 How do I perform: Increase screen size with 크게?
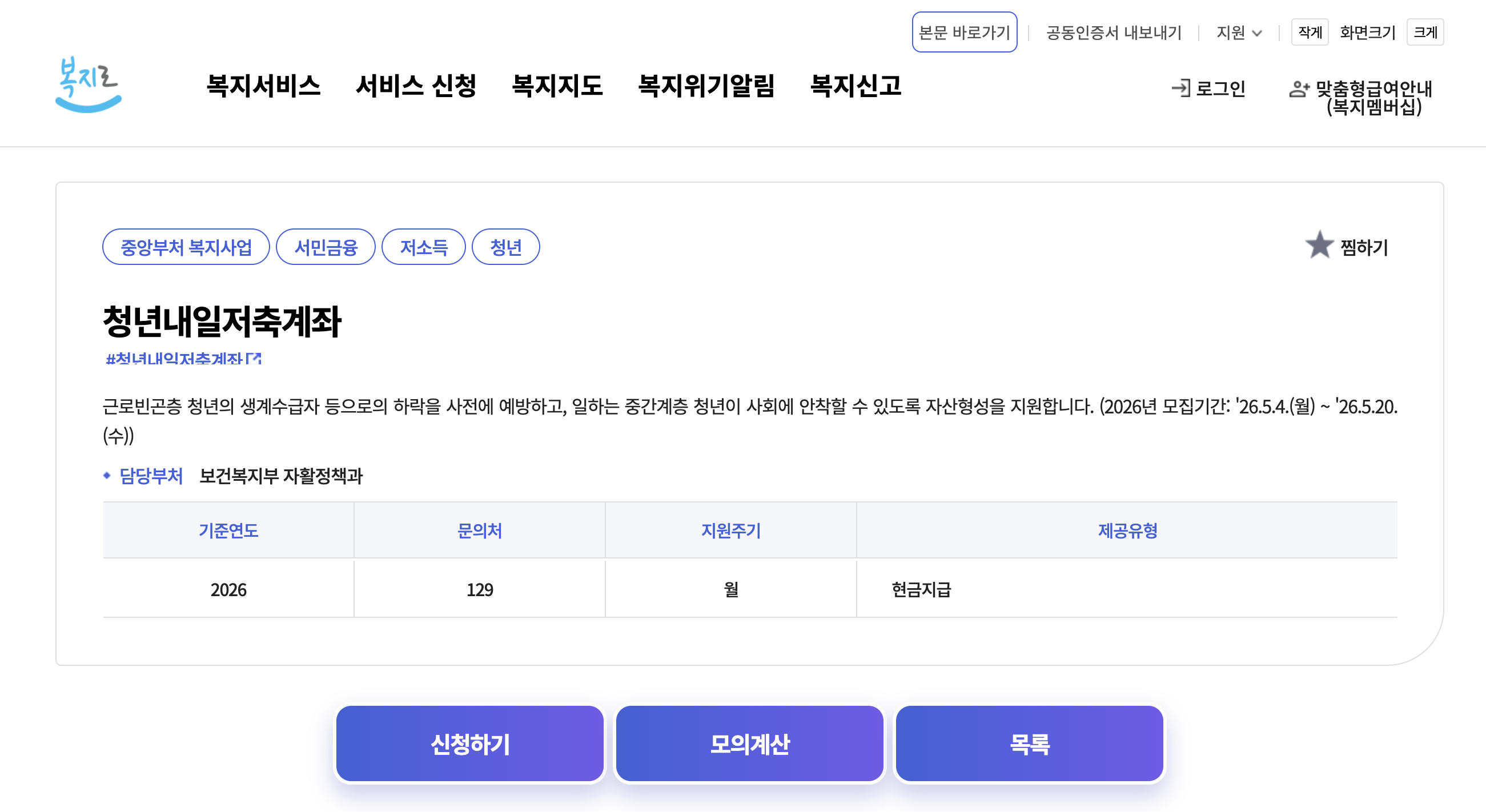point(1424,33)
